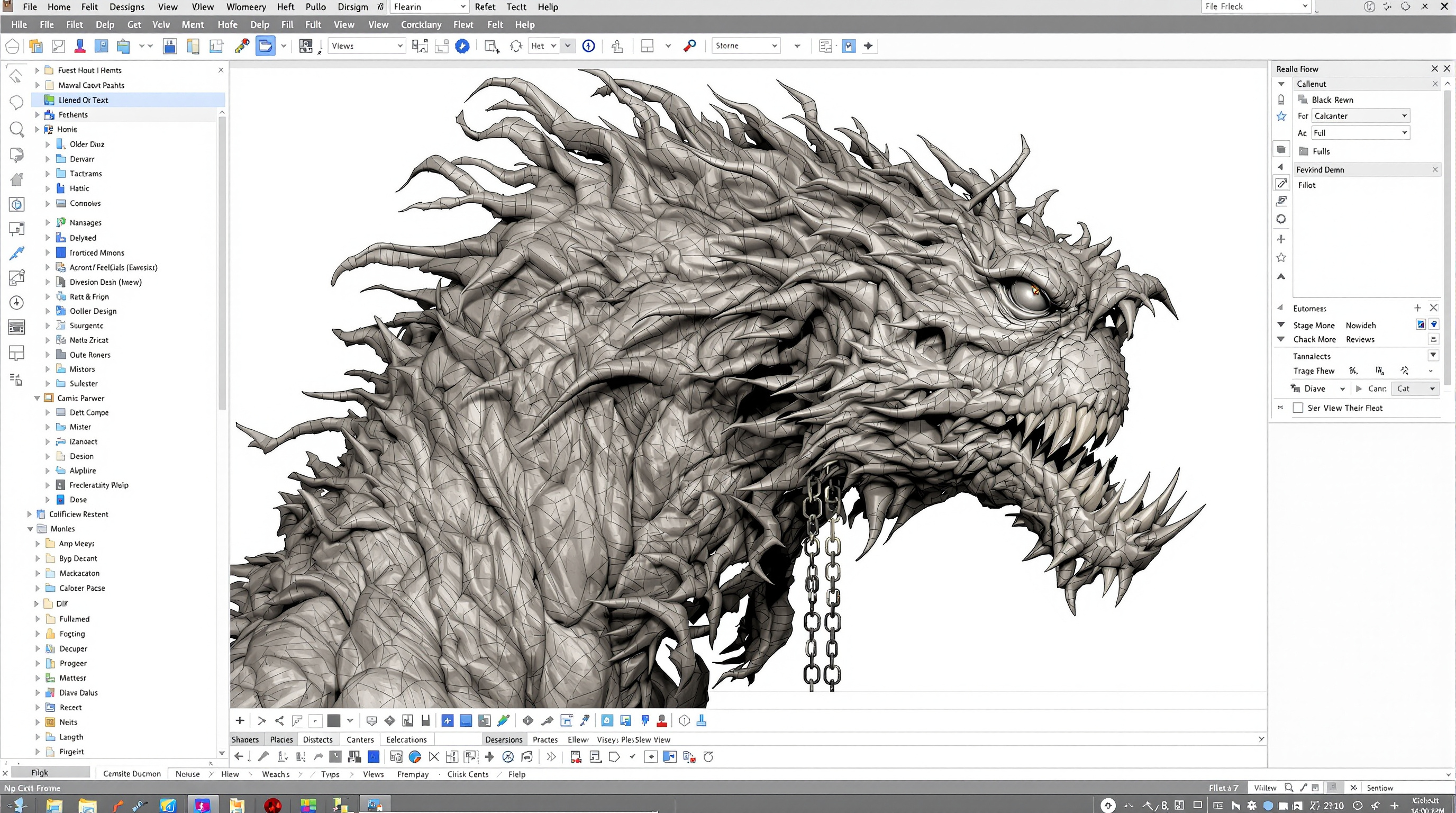
Task: Click the lock icon in right panel strip
Action: [x=1281, y=100]
